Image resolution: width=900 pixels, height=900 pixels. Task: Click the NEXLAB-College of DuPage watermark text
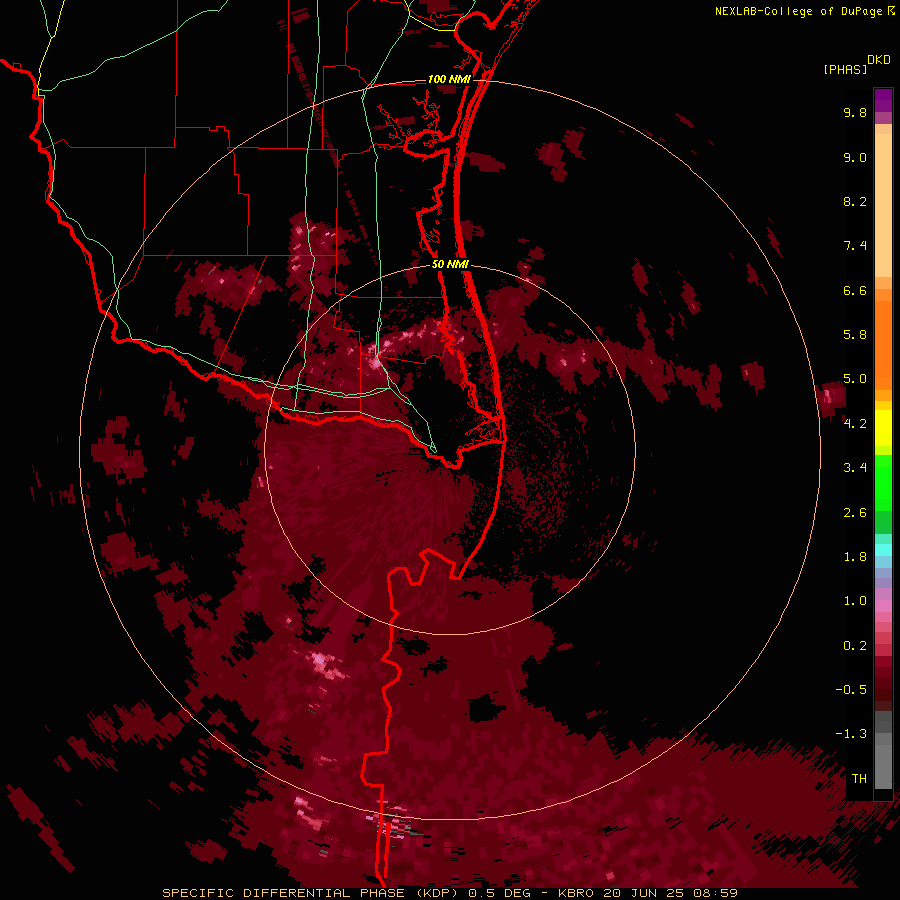(798, 11)
